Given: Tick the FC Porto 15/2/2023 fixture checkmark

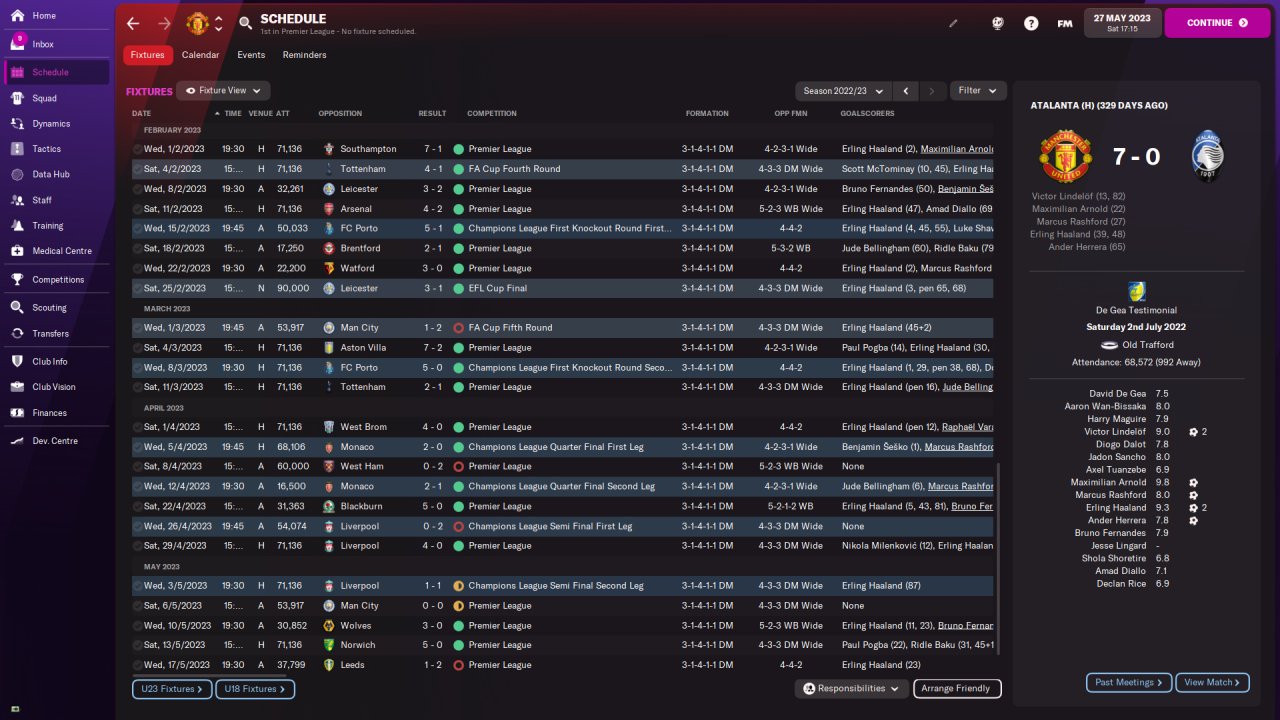Looking at the screenshot, I should click(x=138, y=228).
